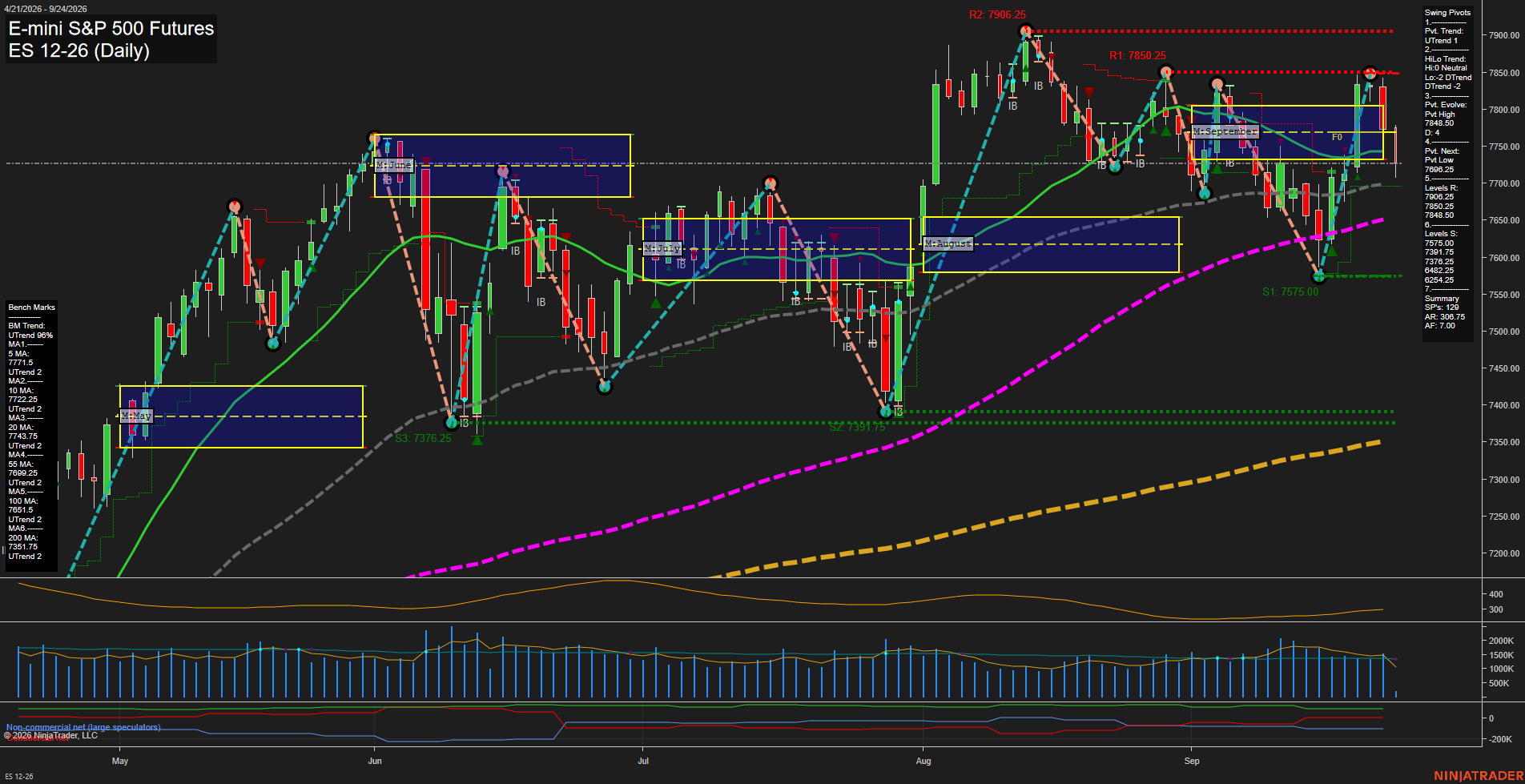This screenshot has height=784, width=1525.
Task: Click HiLo Trend: in Swing Pivots panel
Action: [x=1445, y=59]
